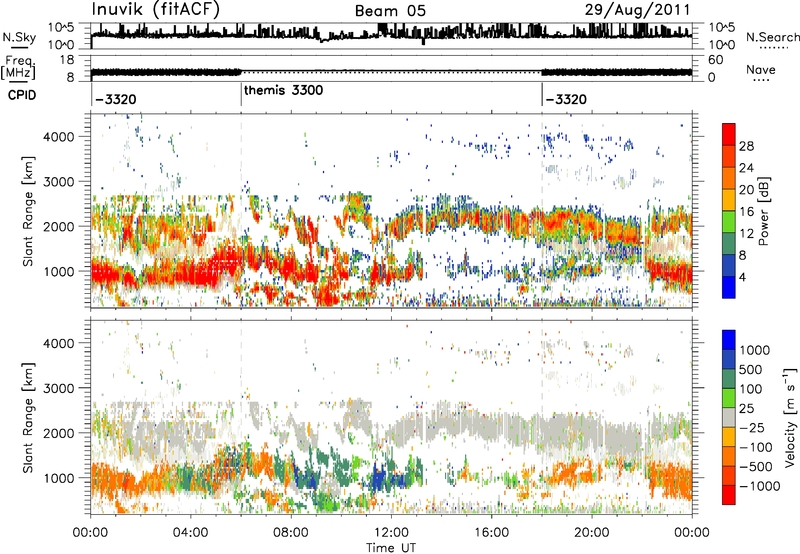Click the '18' frequency axis tick
Screen dimensions: 800x554
(x=67, y=60)
